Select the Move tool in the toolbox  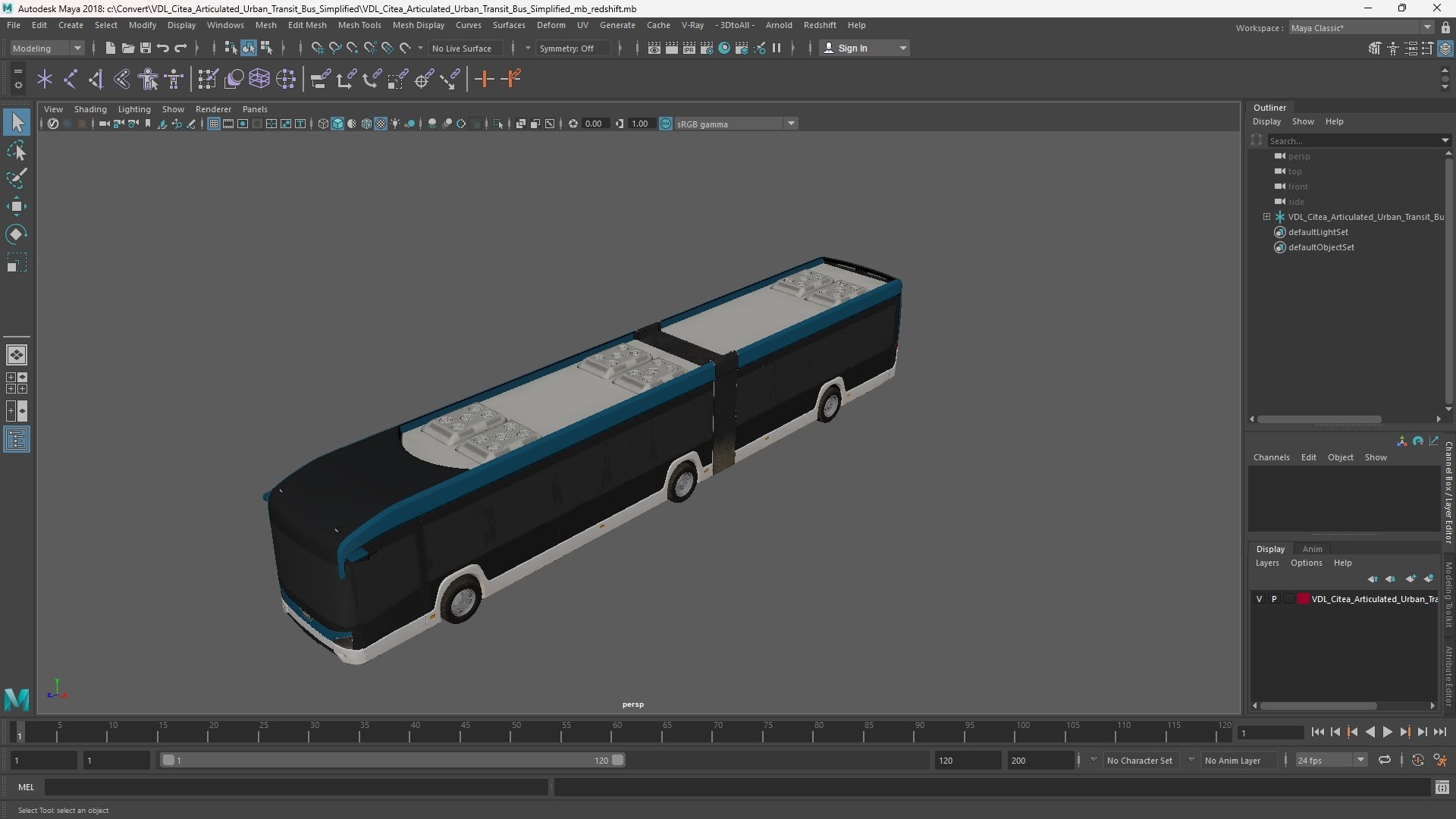(x=16, y=206)
